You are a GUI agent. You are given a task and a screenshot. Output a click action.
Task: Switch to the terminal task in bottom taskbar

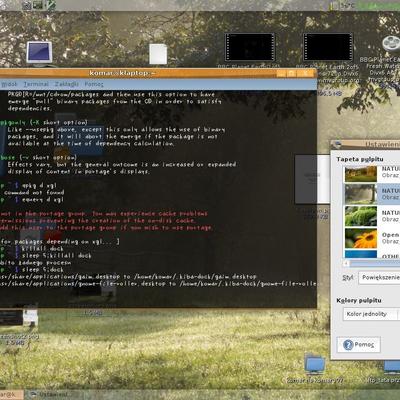coord(12,395)
